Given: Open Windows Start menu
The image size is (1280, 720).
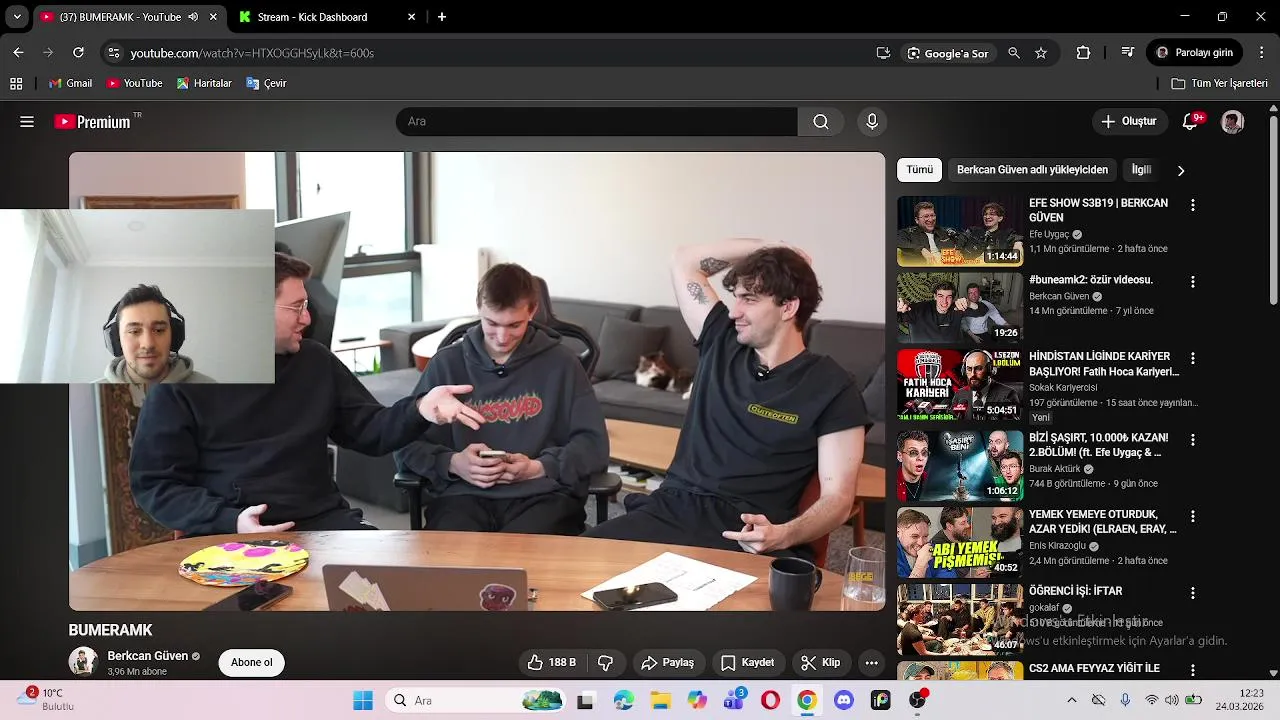Looking at the screenshot, I should pos(363,700).
